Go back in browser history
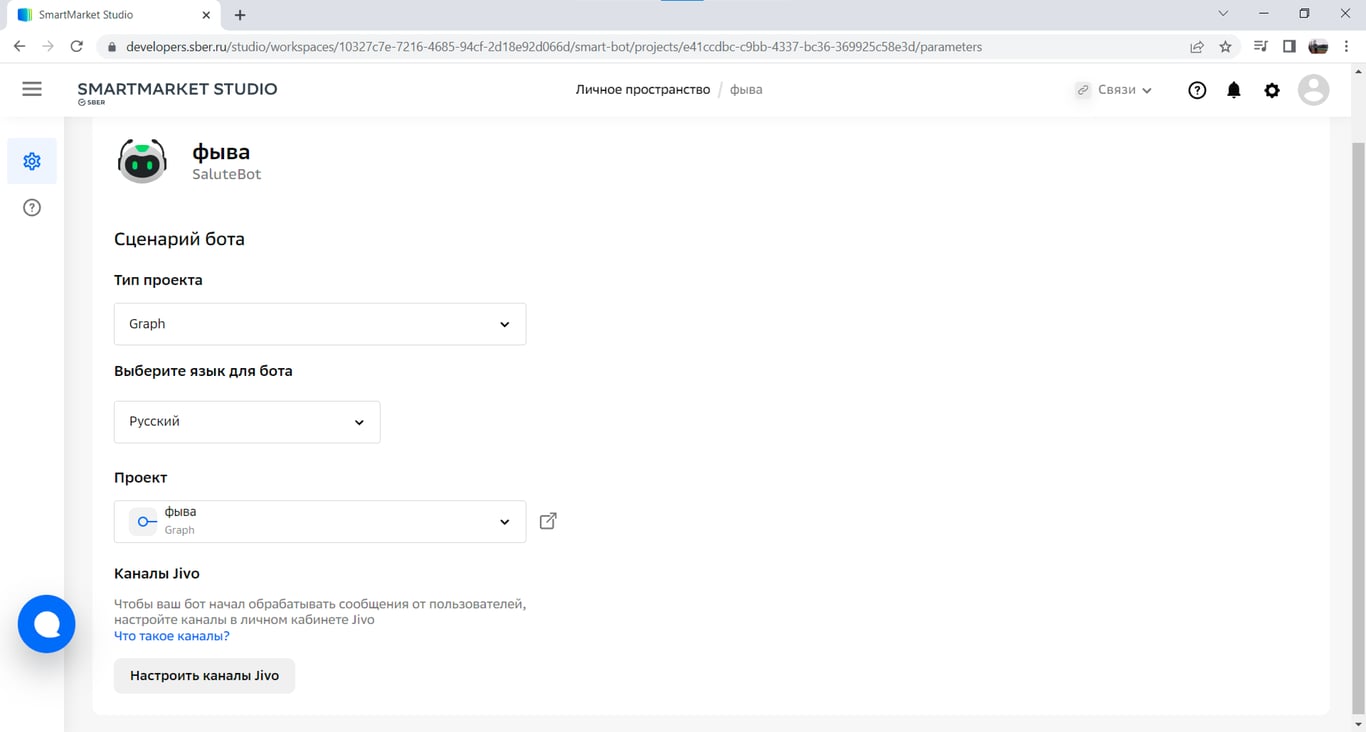 [x=19, y=46]
